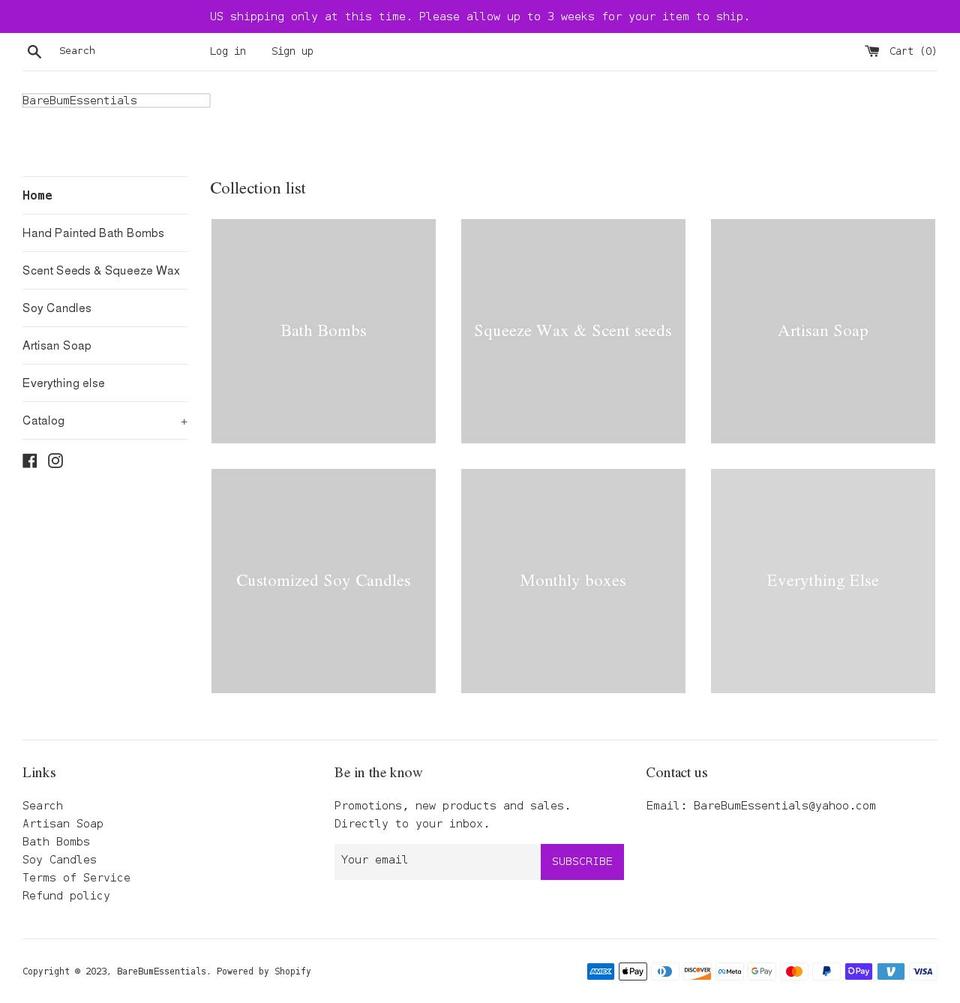Screen dimensions: 960x1003
Task: Click the Venmo payment icon
Action: point(891,971)
